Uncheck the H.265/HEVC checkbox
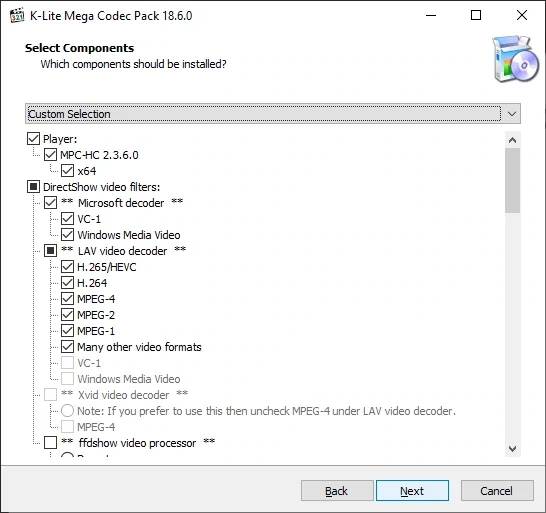 click(x=68, y=267)
